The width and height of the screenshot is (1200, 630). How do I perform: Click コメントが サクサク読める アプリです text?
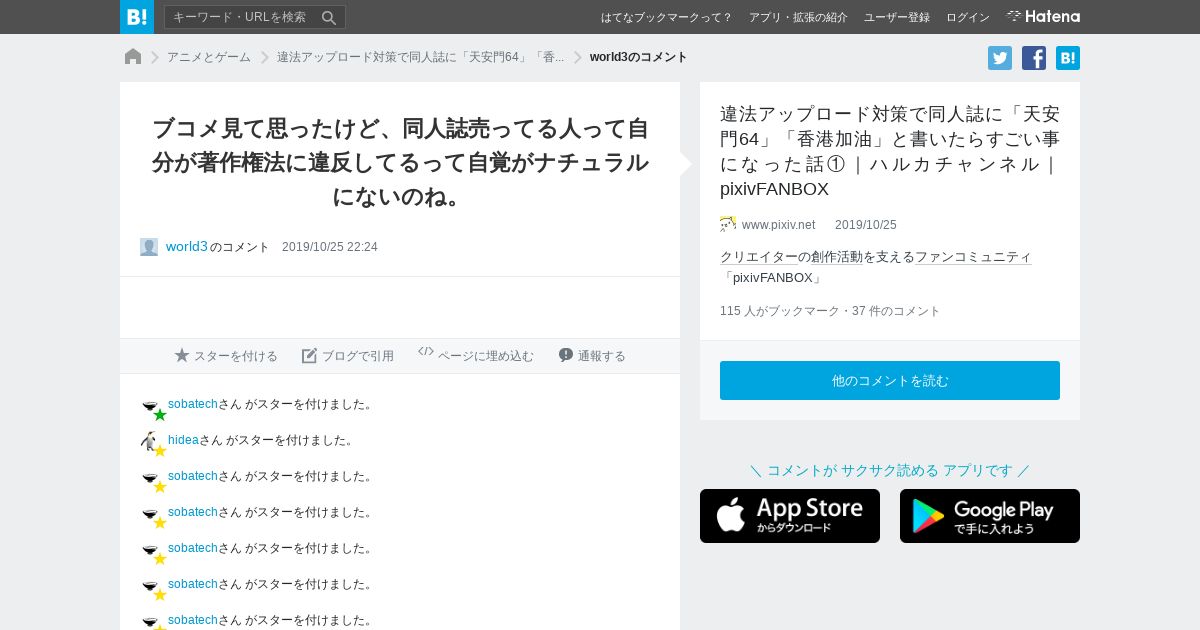click(x=890, y=470)
